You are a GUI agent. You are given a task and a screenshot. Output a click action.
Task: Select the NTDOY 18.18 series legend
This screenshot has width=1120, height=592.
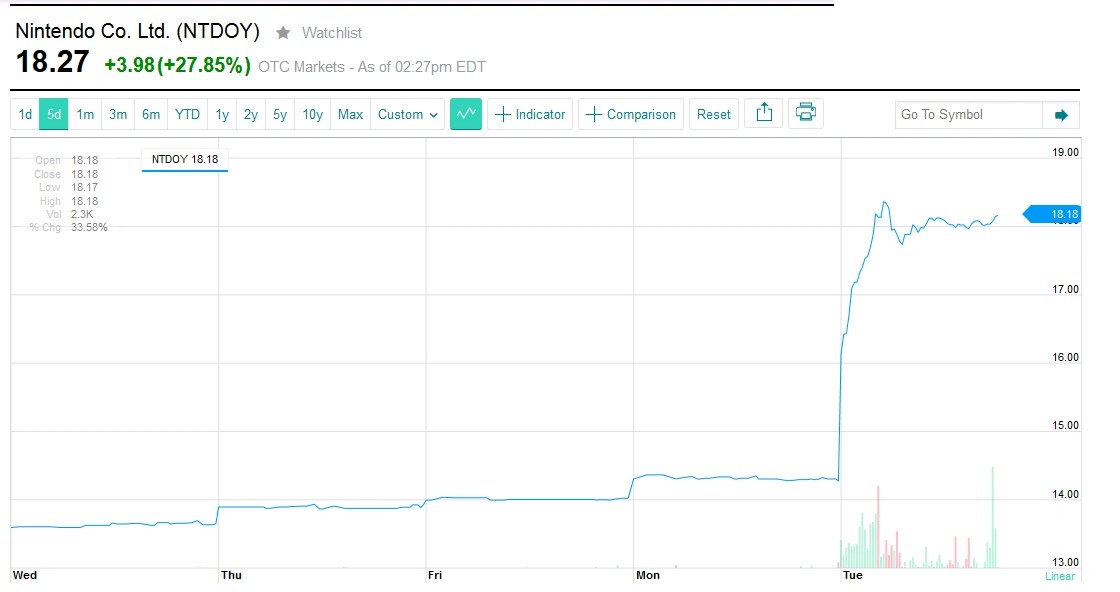(x=185, y=159)
